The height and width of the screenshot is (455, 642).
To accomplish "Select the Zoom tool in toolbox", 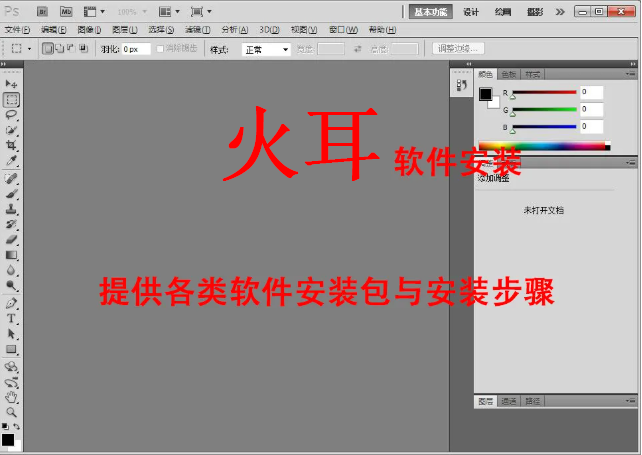I will pyautogui.click(x=11, y=412).
